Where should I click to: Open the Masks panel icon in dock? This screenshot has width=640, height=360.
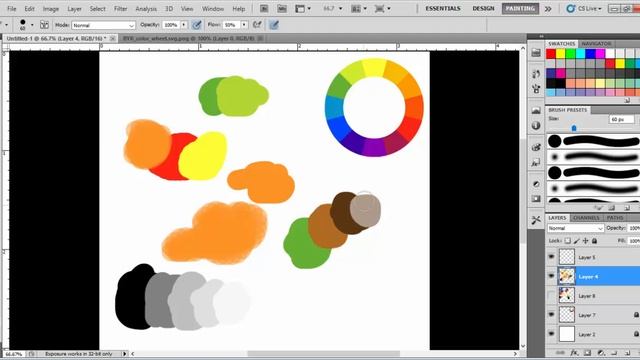click(536, 199)
